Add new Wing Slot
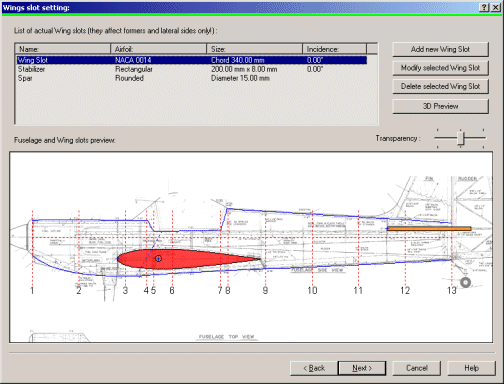The width and height of the screenshot is (504, 384). pyautogui.click(x=440, y=49)
